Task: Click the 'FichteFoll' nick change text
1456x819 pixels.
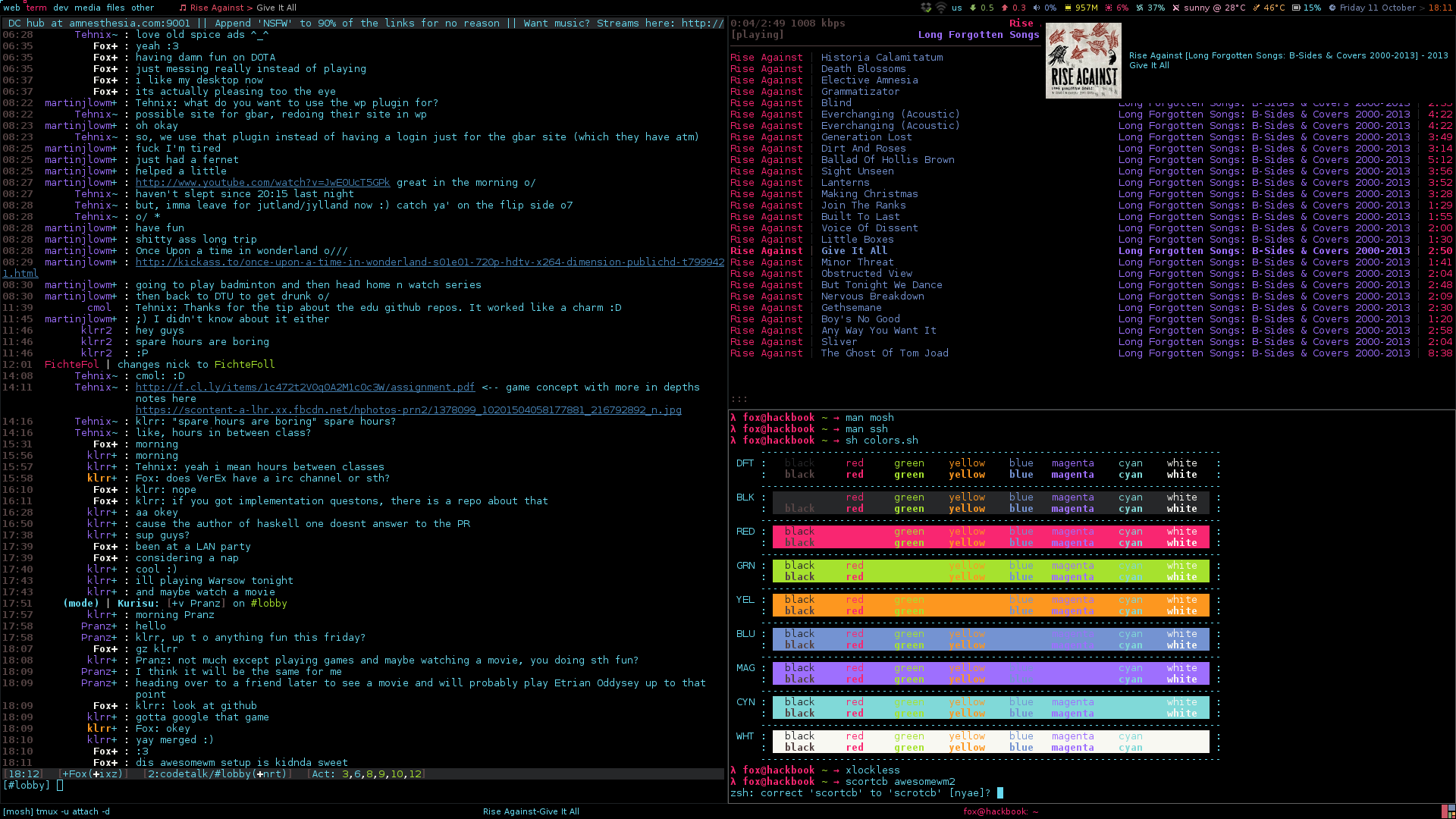Action: (244, 365)
